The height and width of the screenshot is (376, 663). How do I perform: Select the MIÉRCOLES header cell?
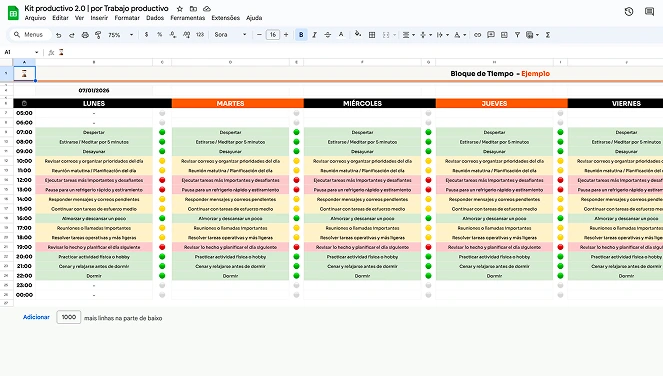[x=362, y=103]
